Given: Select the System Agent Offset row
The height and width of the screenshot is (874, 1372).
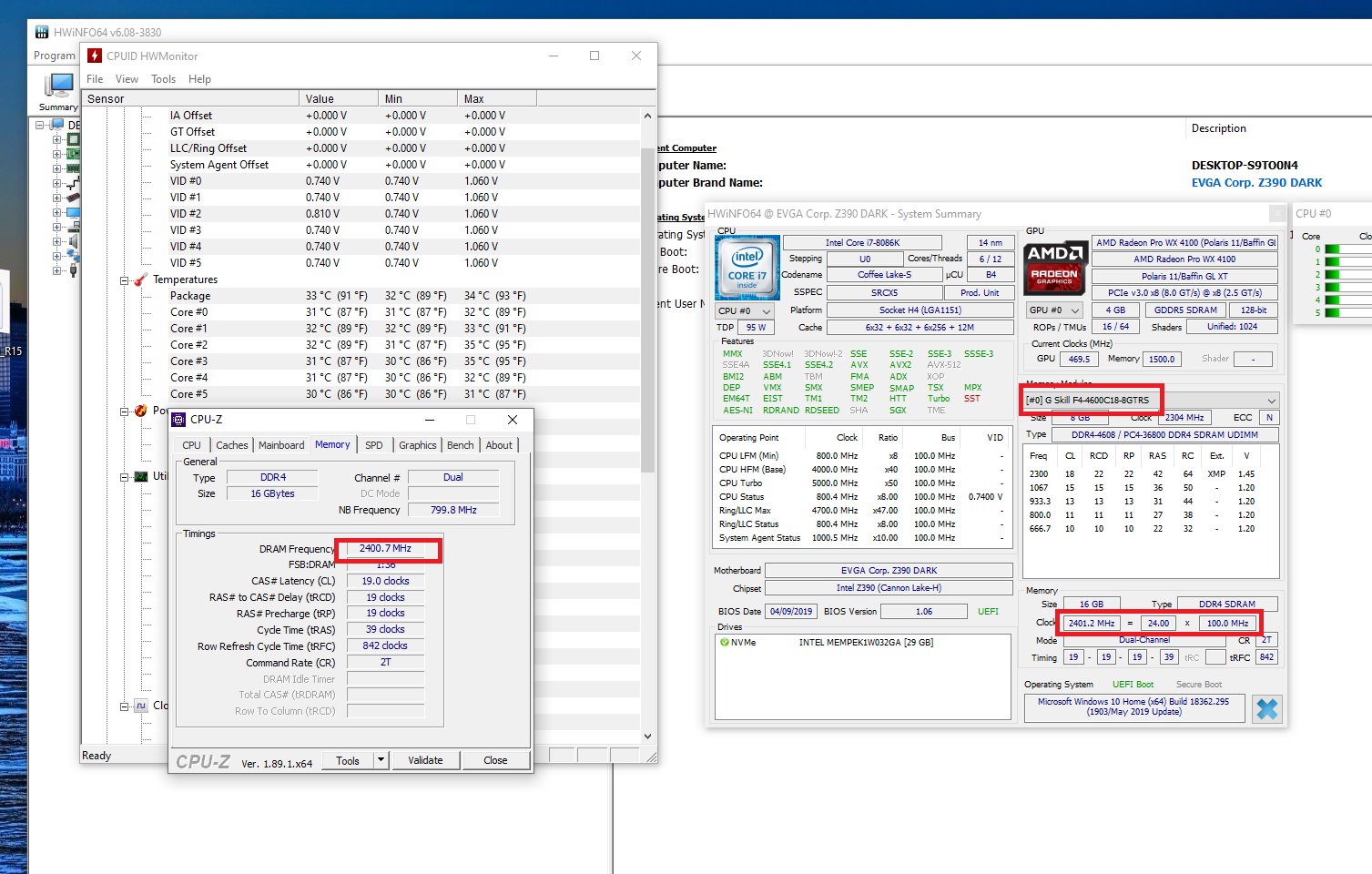Looking at the screenshot, I should (x=361, y=165).
